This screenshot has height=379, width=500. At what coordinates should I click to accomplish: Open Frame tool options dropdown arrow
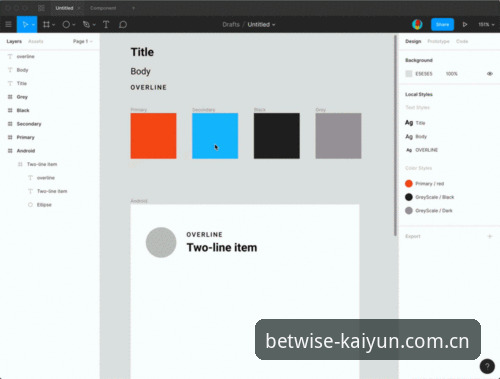(53, 25)
